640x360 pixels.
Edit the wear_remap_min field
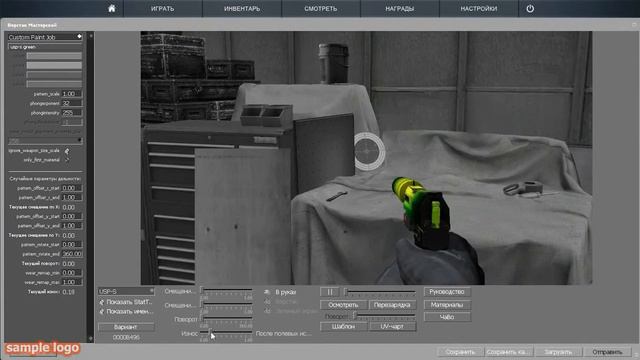72,272
